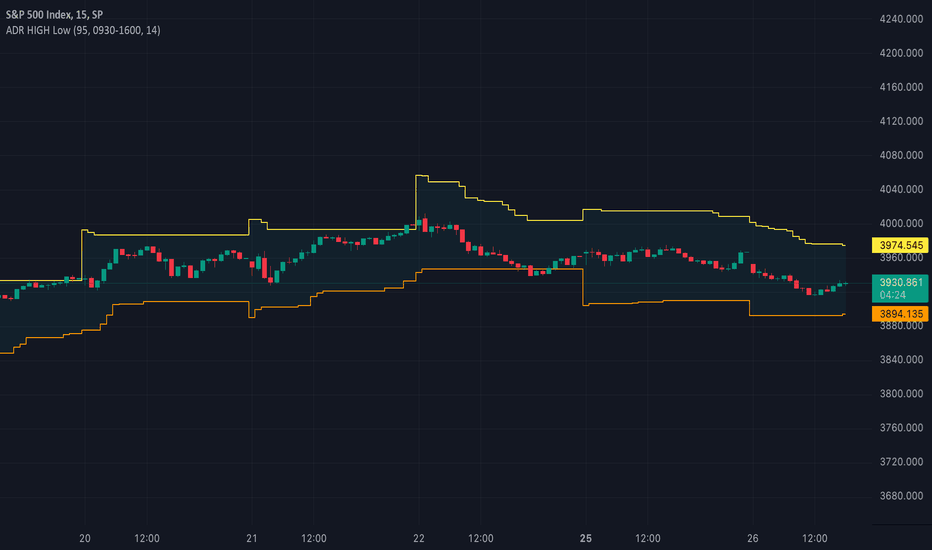The height and width of the screenshot is (550, 932).
Task: Click the 3760.000 price axis value
Action: pyautogui.click(x=901, y=428)
